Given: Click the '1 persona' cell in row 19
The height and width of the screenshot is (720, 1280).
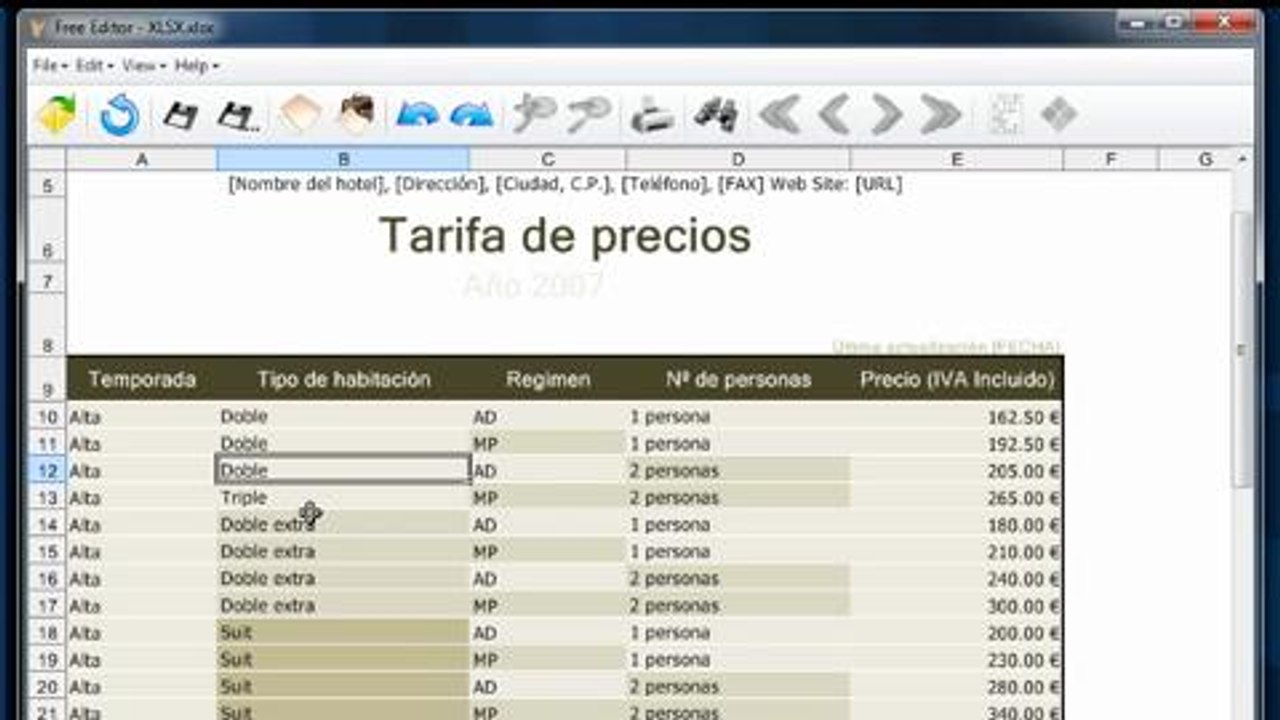Looking at the screenshot, I should click(x=738, y=660).
